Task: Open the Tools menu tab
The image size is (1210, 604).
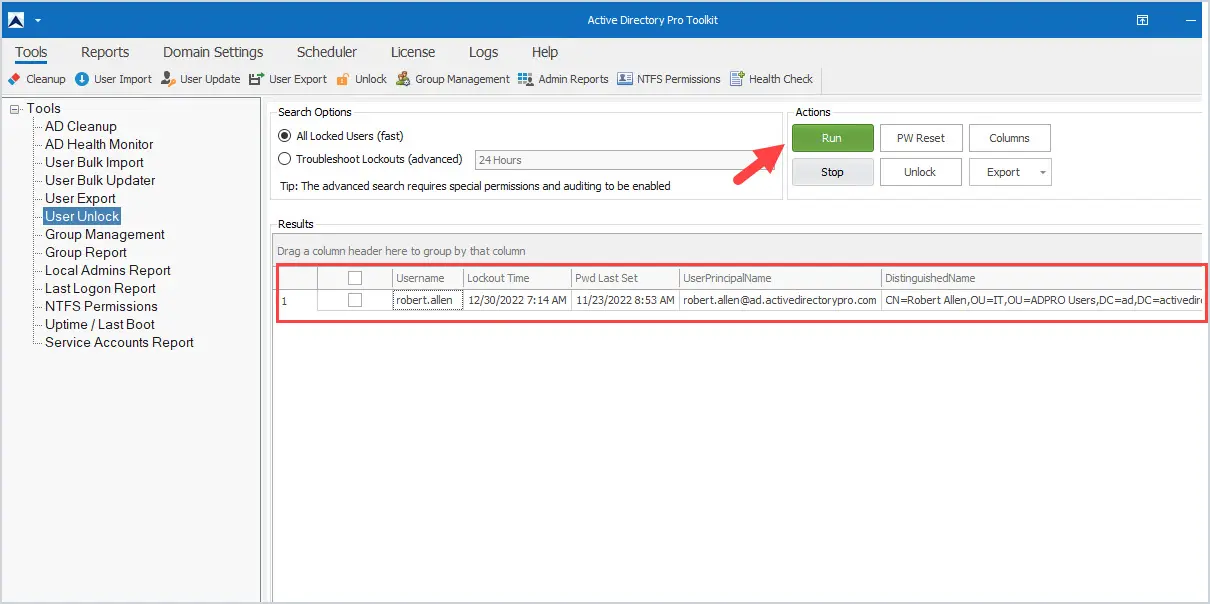Action: (31, 52)
